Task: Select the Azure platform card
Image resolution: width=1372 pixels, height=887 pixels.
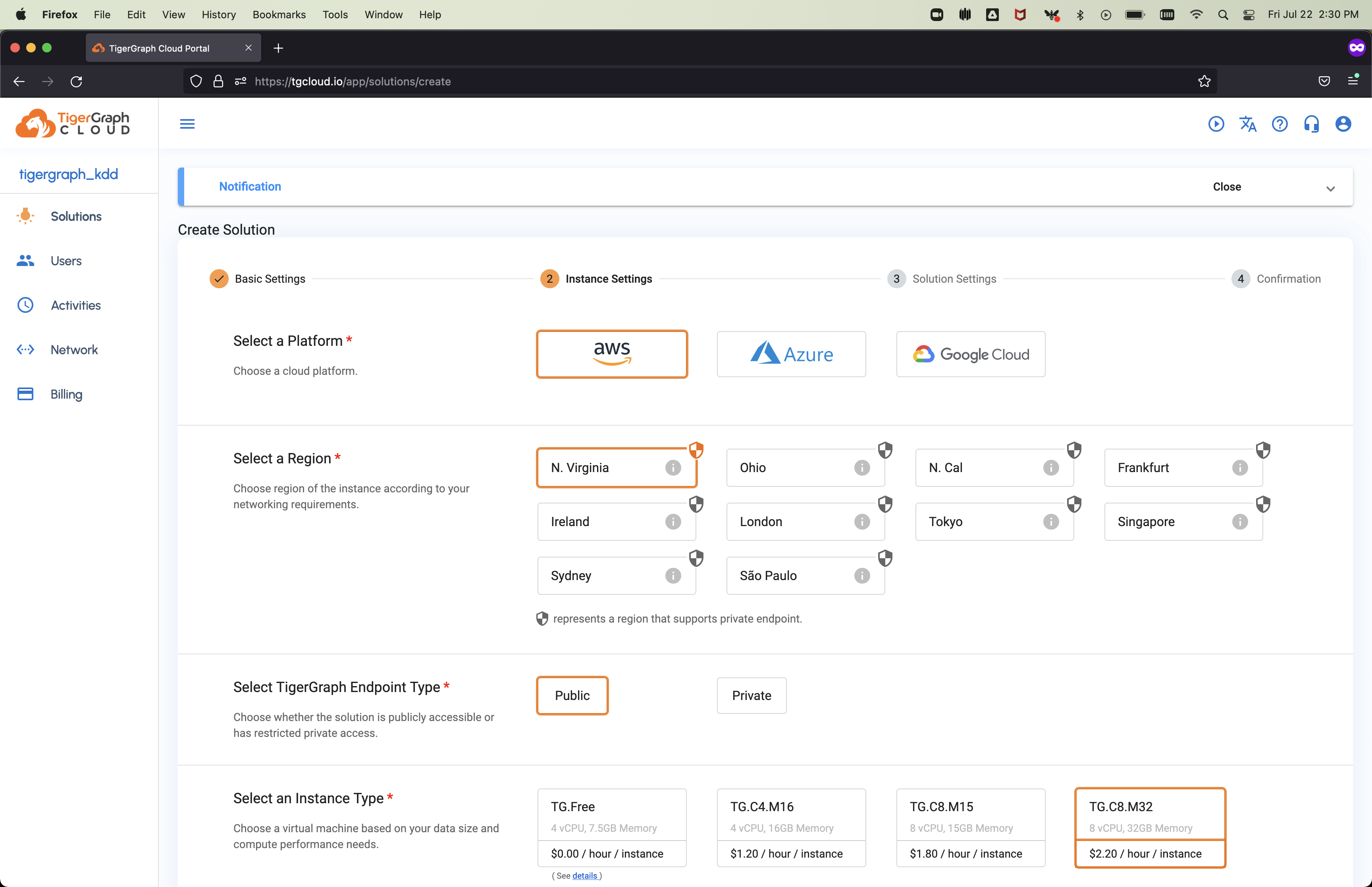Action: pyautogui.click(x=790, y=354)
